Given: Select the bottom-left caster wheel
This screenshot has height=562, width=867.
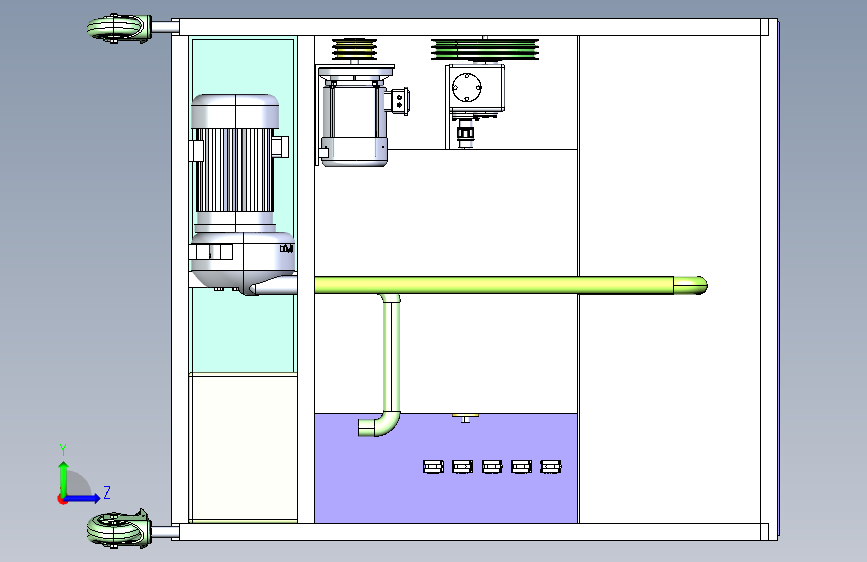Looking at the screenshot, I should pyautogui.click(x=119, y=529).
